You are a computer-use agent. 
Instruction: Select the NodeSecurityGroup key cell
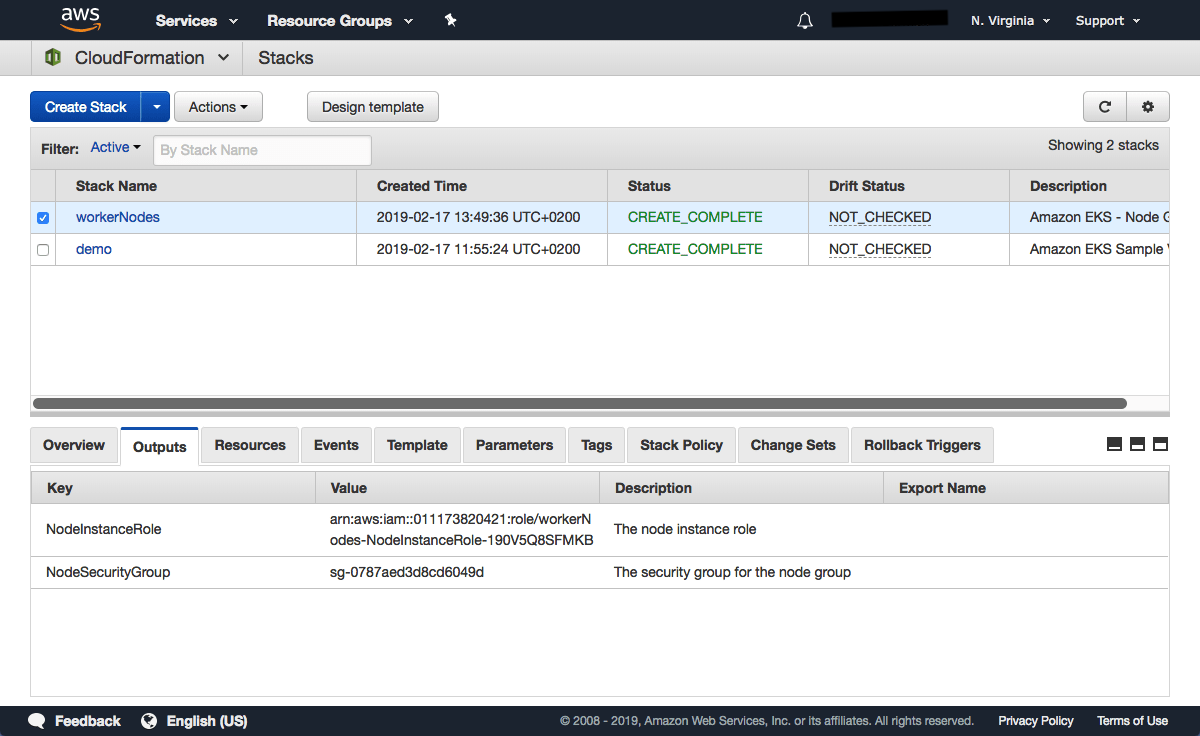[x=108, y=572]
